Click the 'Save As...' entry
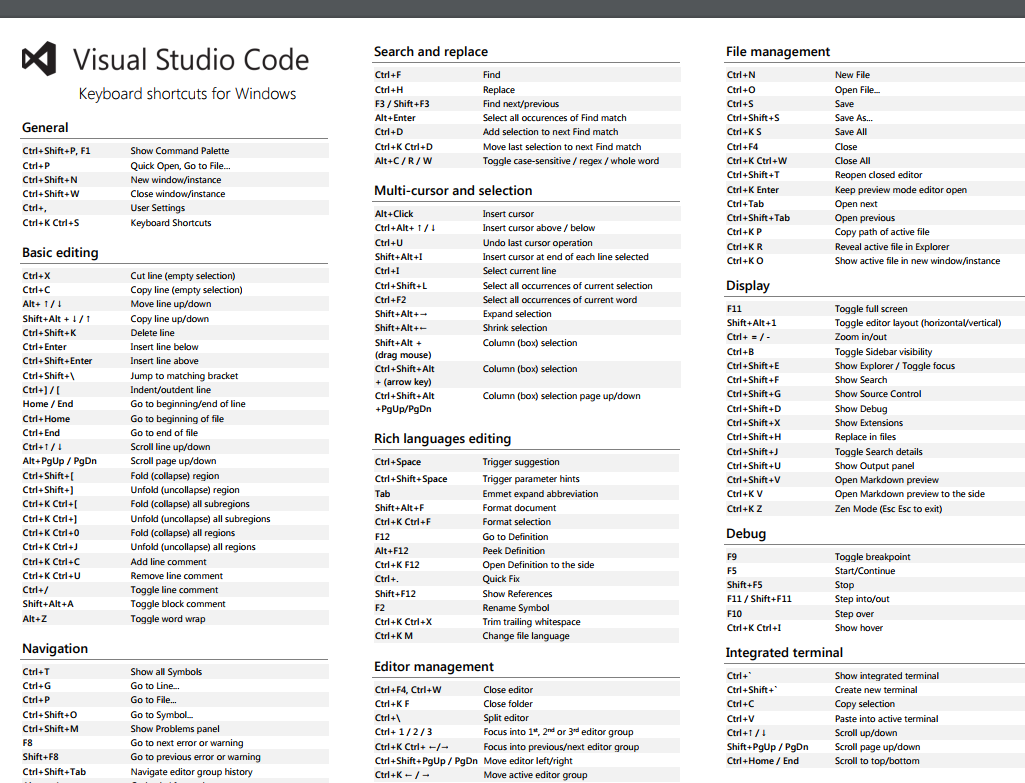The height and width of the screenshot is (783, 1025). (854, 118)
